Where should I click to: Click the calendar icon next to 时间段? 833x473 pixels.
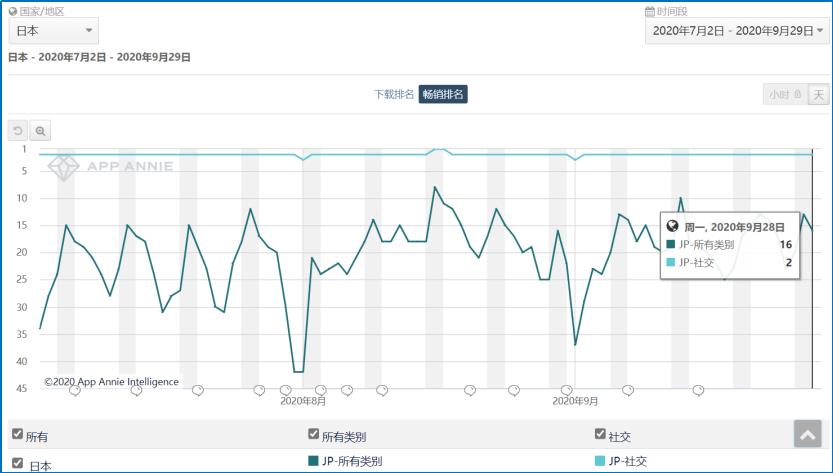[x=649, y=11]
